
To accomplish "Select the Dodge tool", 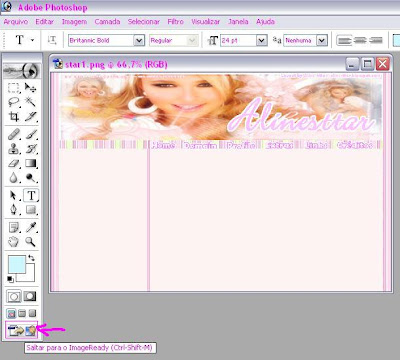I will 31,178.
